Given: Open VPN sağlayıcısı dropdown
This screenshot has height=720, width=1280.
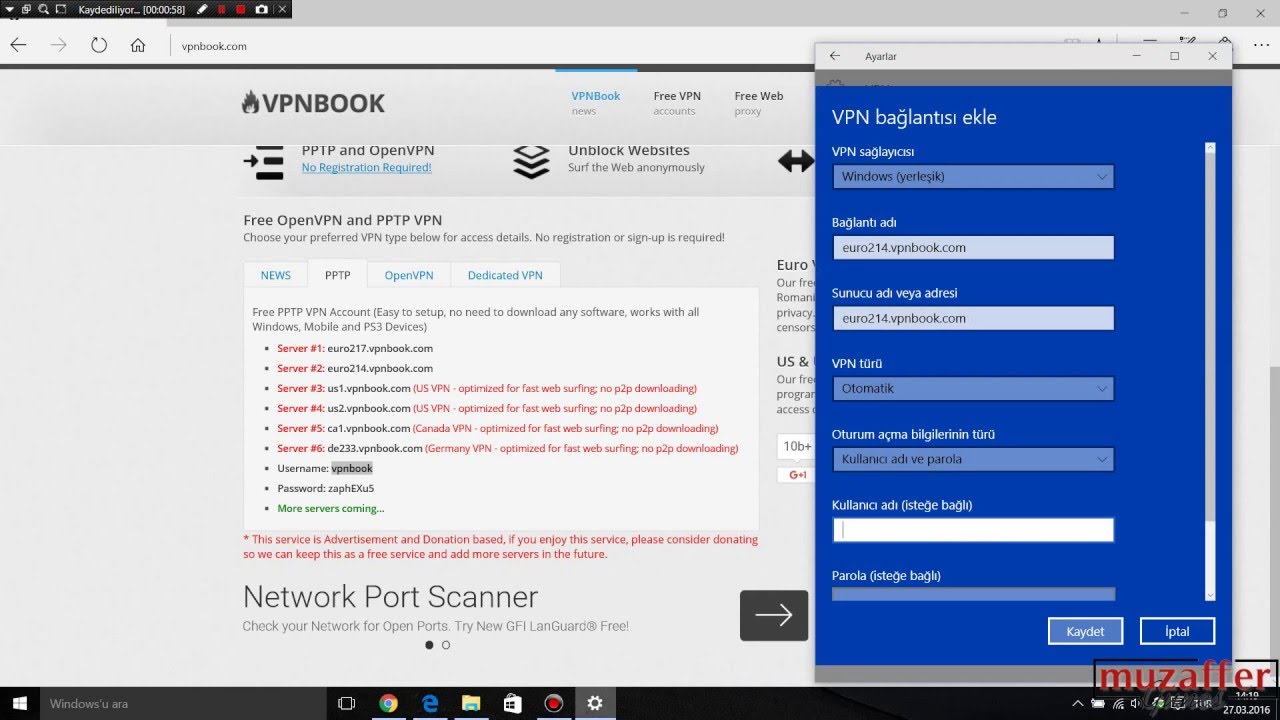Looking at the screenshot, I should (x=973, y=177).
